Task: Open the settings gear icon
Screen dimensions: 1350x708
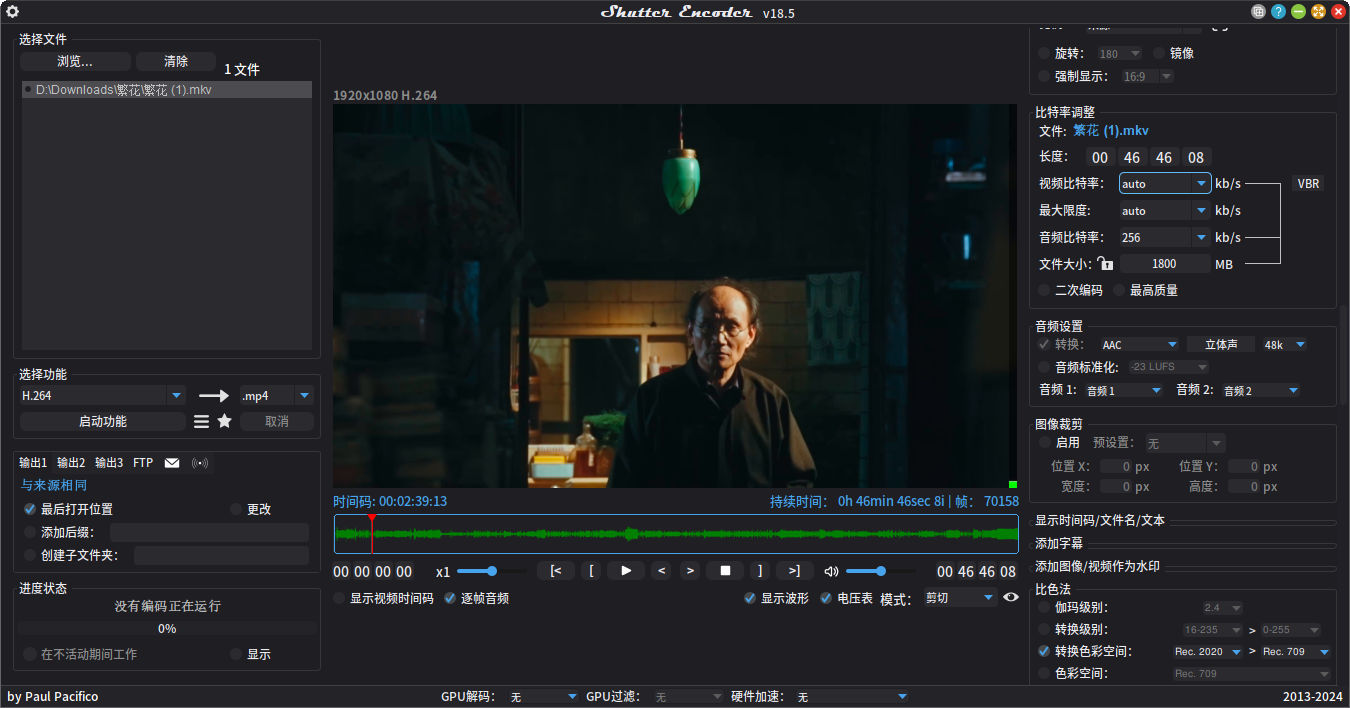Action: [x=13, y=12]
